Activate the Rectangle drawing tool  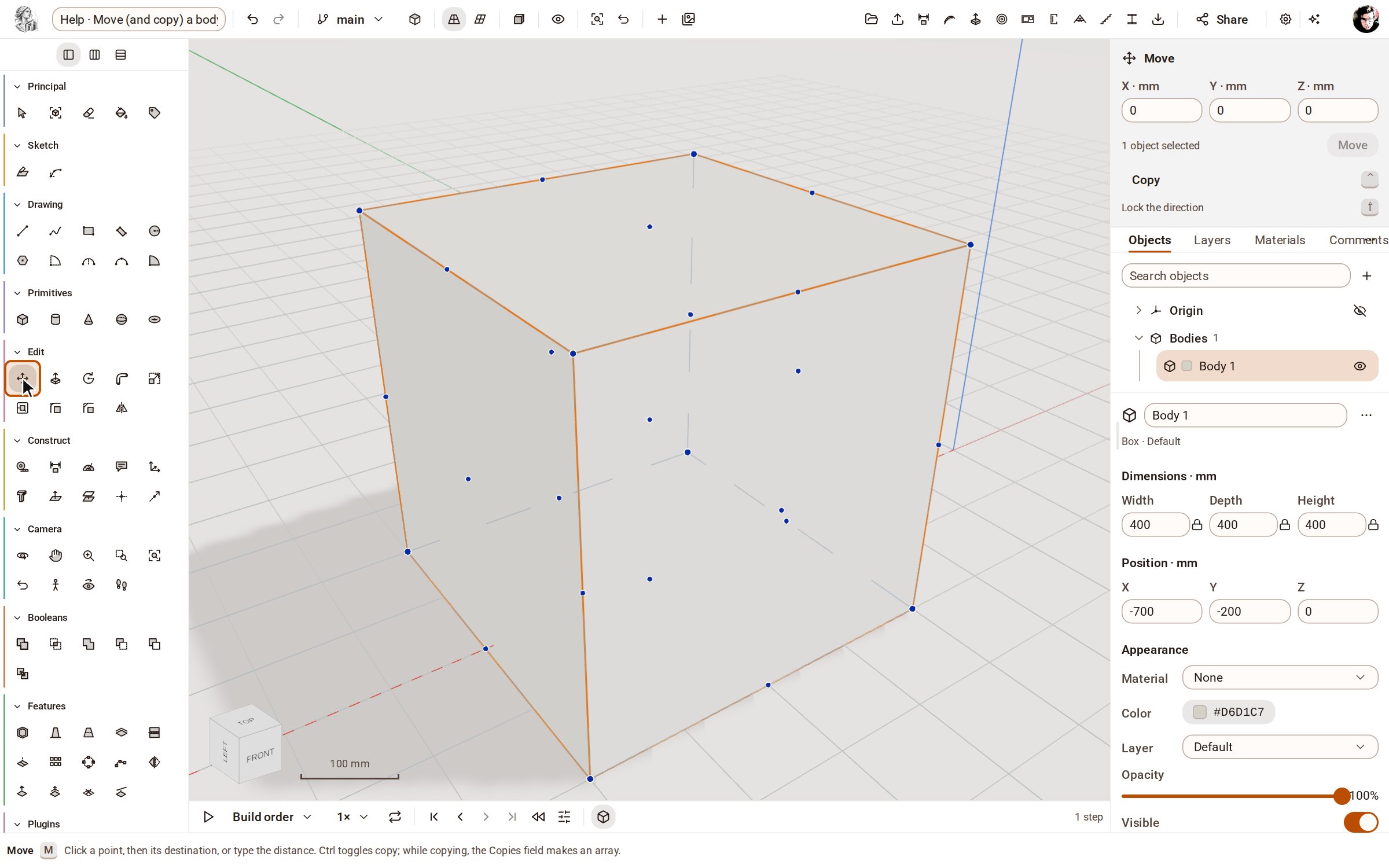pos(89,231)
